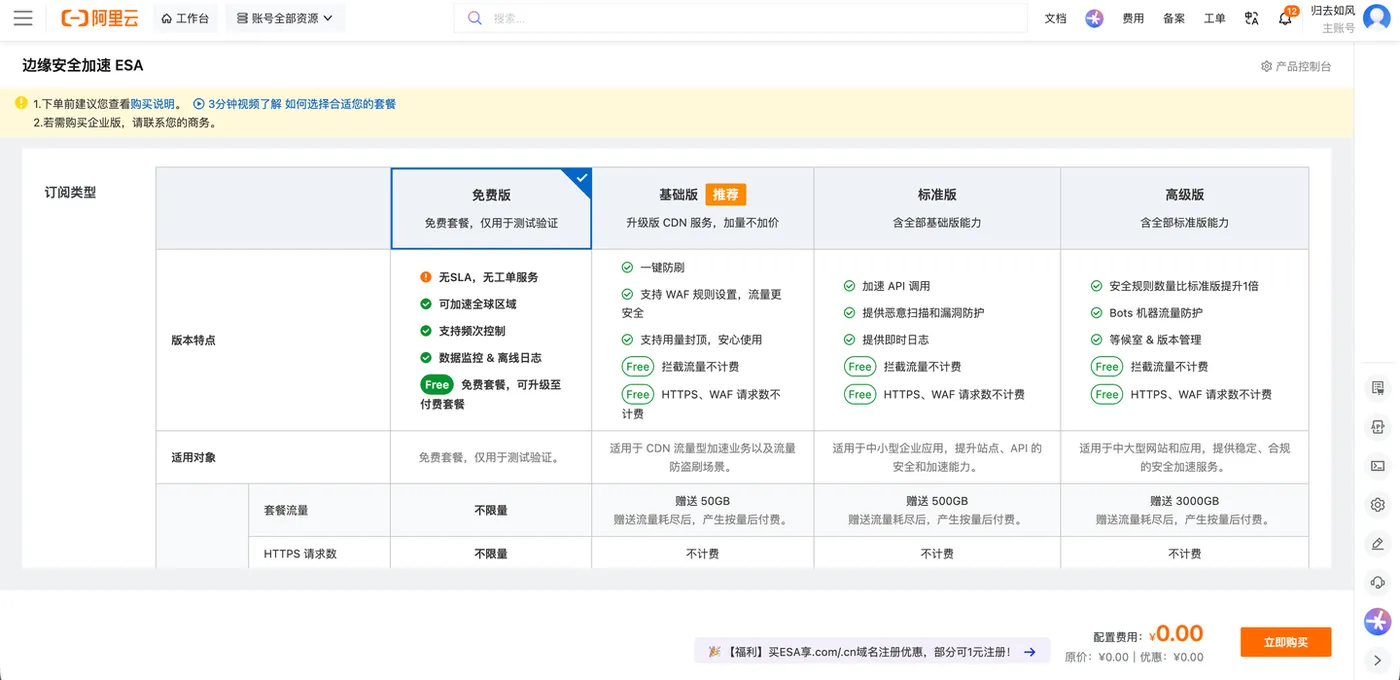Open the notifications bell
This screenshot has width=1400, height=680.
tap(1286, 18)
